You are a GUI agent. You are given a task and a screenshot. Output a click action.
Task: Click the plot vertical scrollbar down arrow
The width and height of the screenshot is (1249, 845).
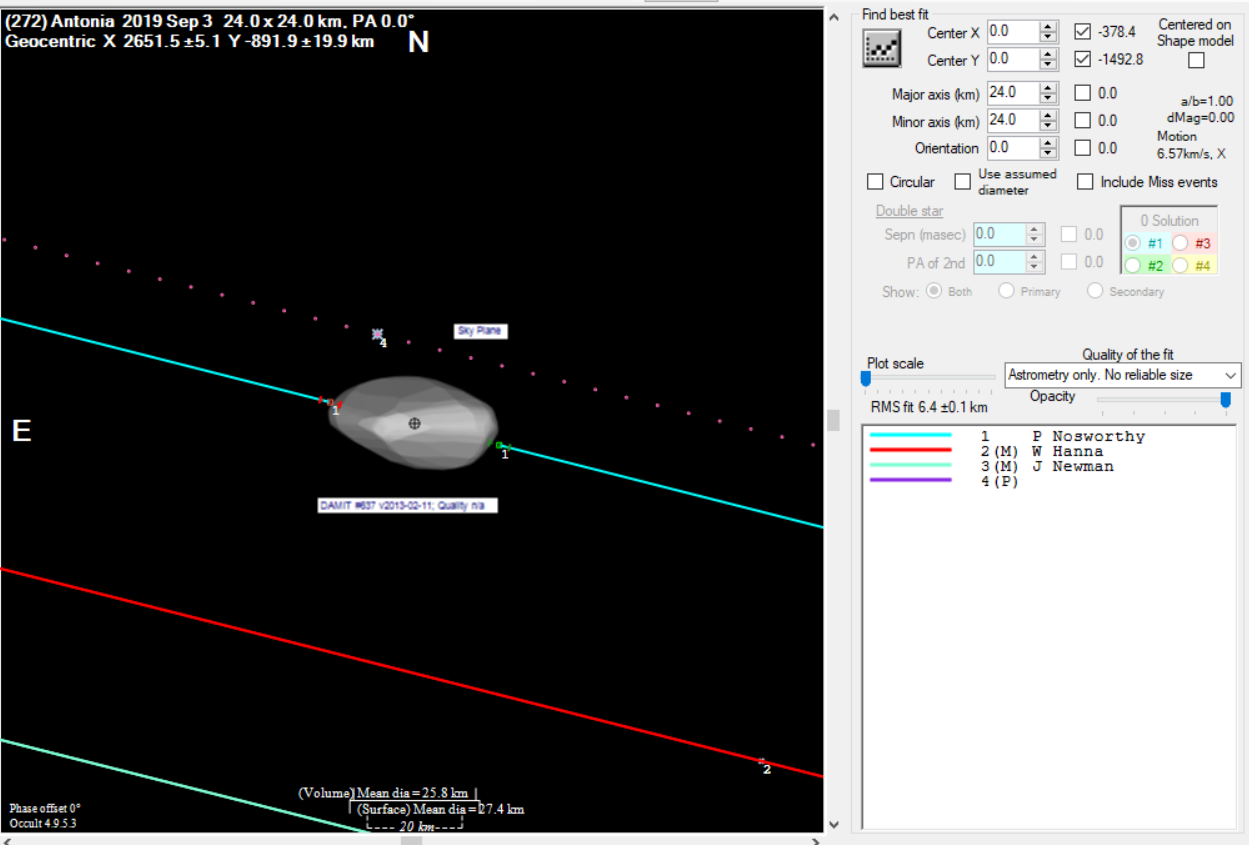[834, 825]
